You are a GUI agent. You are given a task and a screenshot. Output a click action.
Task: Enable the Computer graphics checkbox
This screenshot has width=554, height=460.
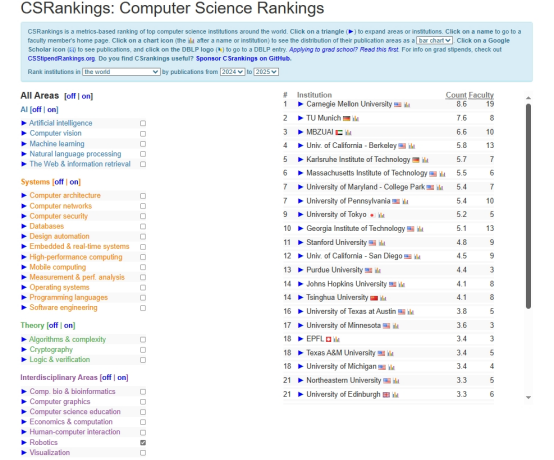pos(143,402)
